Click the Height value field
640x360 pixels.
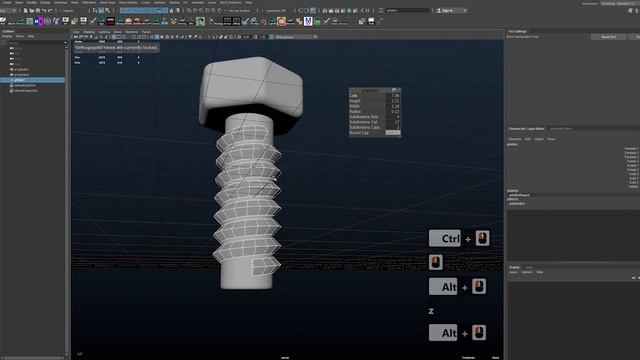393,101
